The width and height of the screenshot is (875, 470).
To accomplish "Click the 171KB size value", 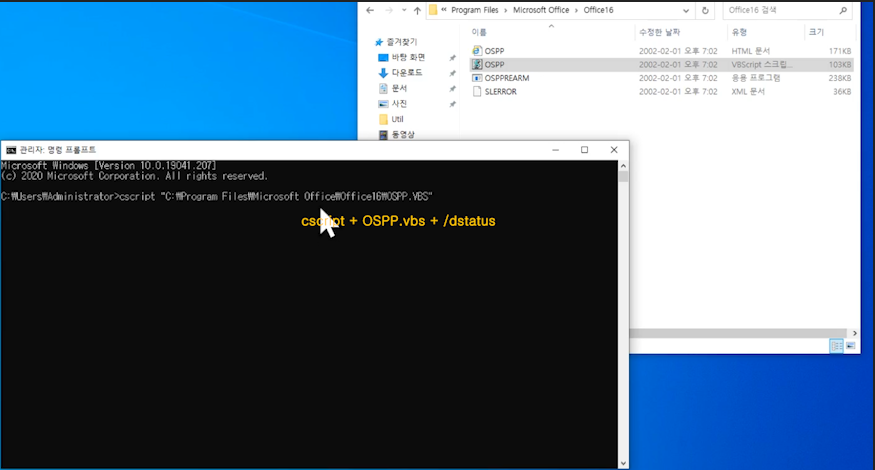I will coord(840,51).
